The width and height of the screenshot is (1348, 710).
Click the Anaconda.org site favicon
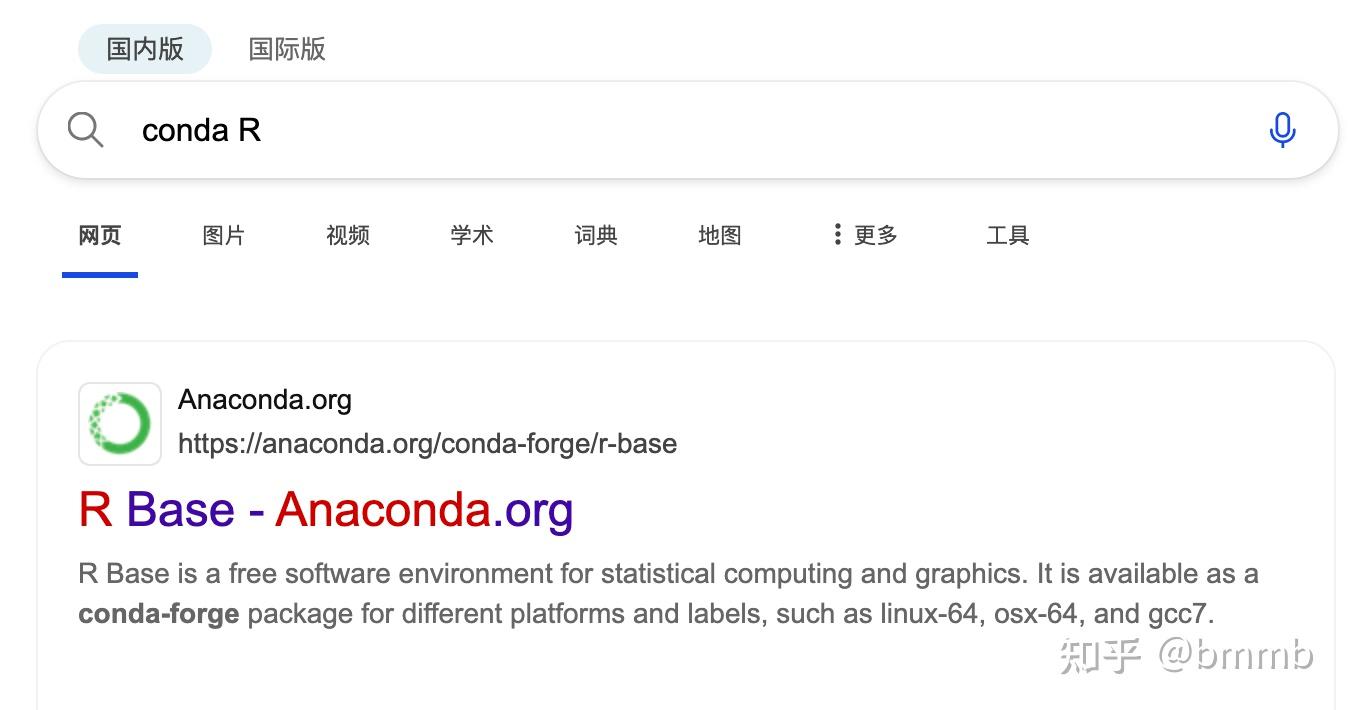click(x=120, y=424)
